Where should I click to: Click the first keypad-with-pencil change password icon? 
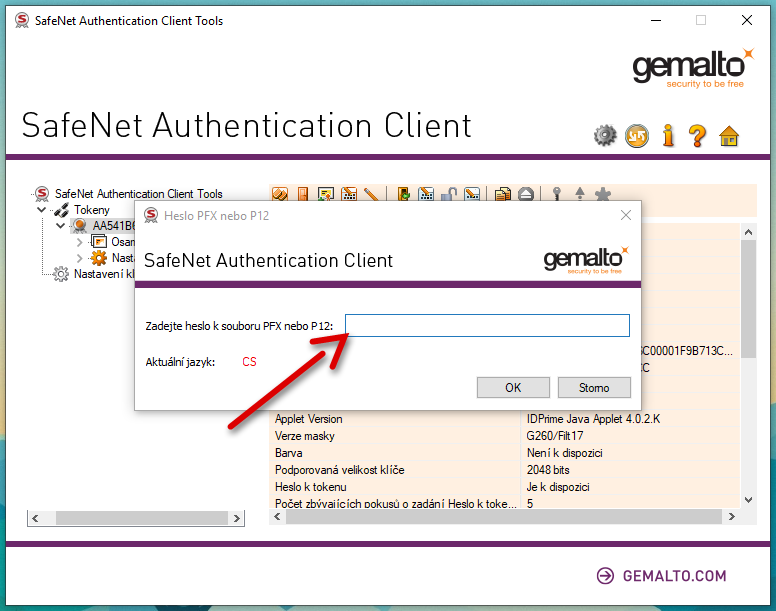[x=349, y=194]
